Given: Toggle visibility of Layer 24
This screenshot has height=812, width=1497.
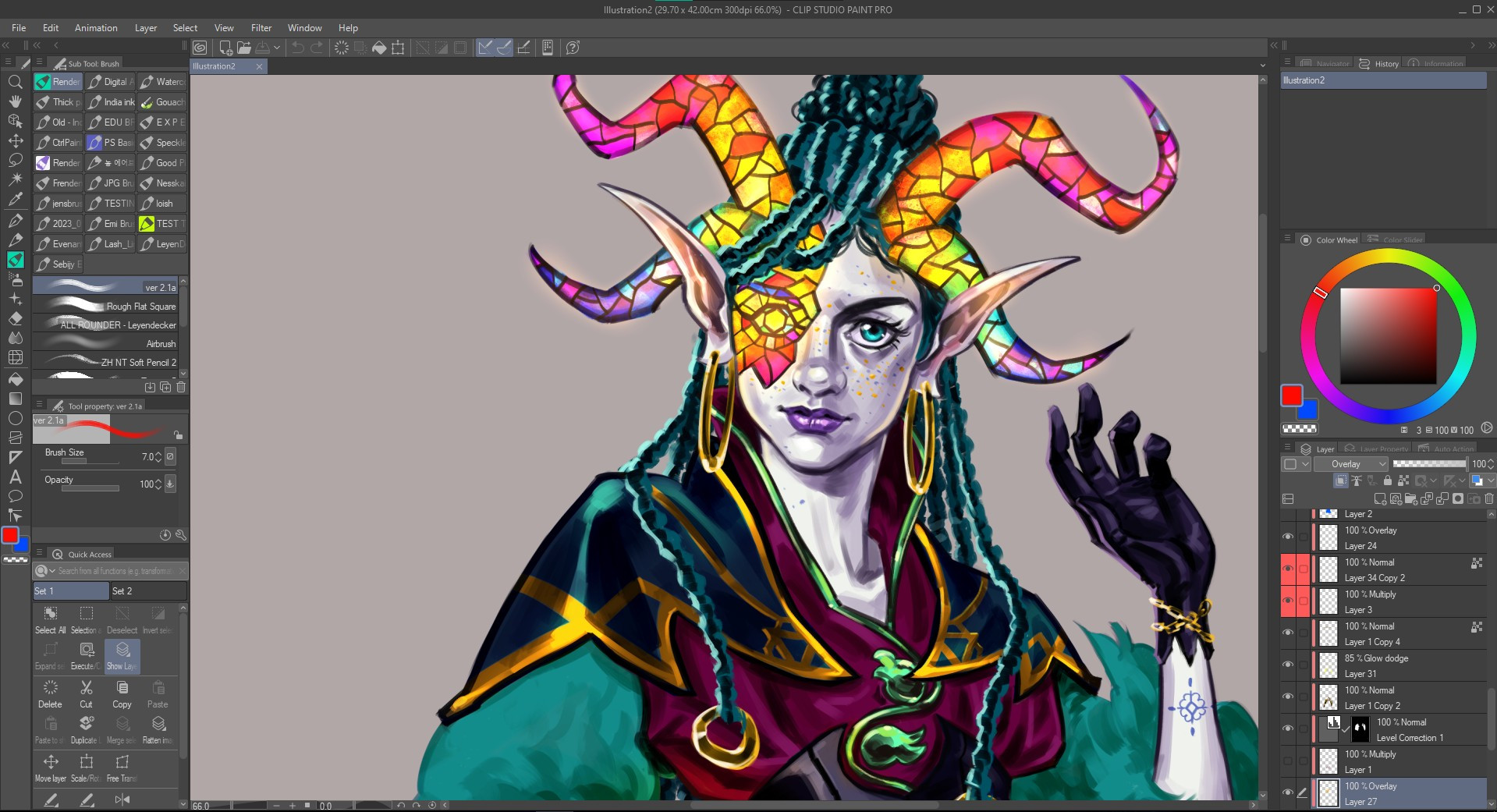Looking at the screenshot, I should click(x=1288, y=537).
